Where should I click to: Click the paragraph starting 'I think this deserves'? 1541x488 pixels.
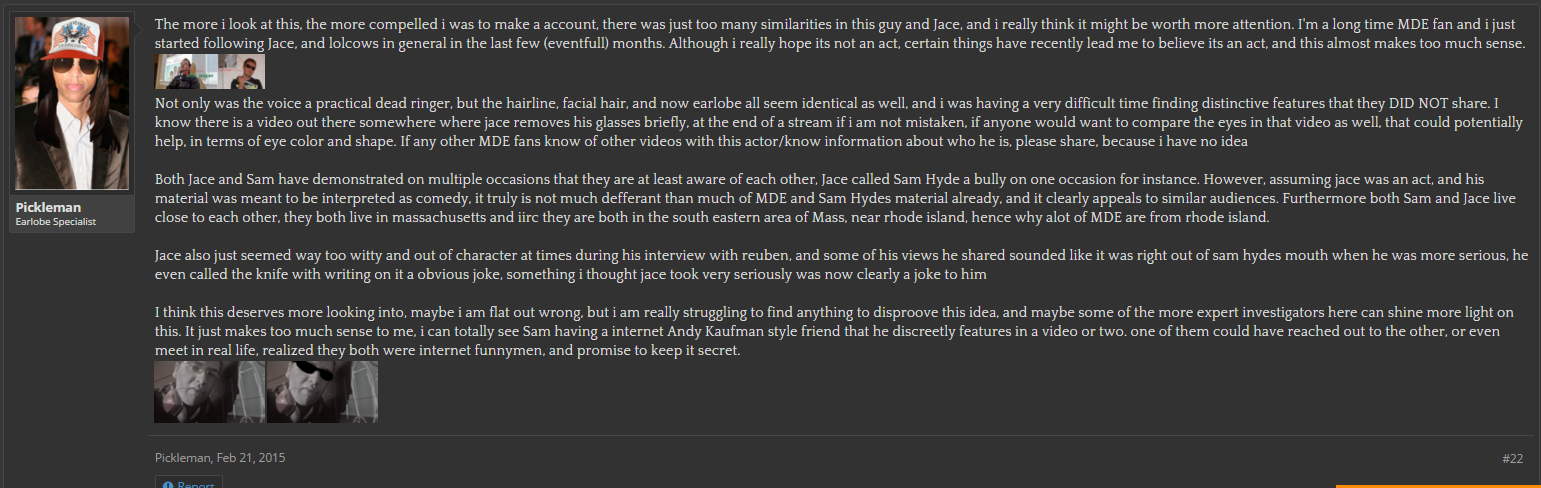point(841,332)
